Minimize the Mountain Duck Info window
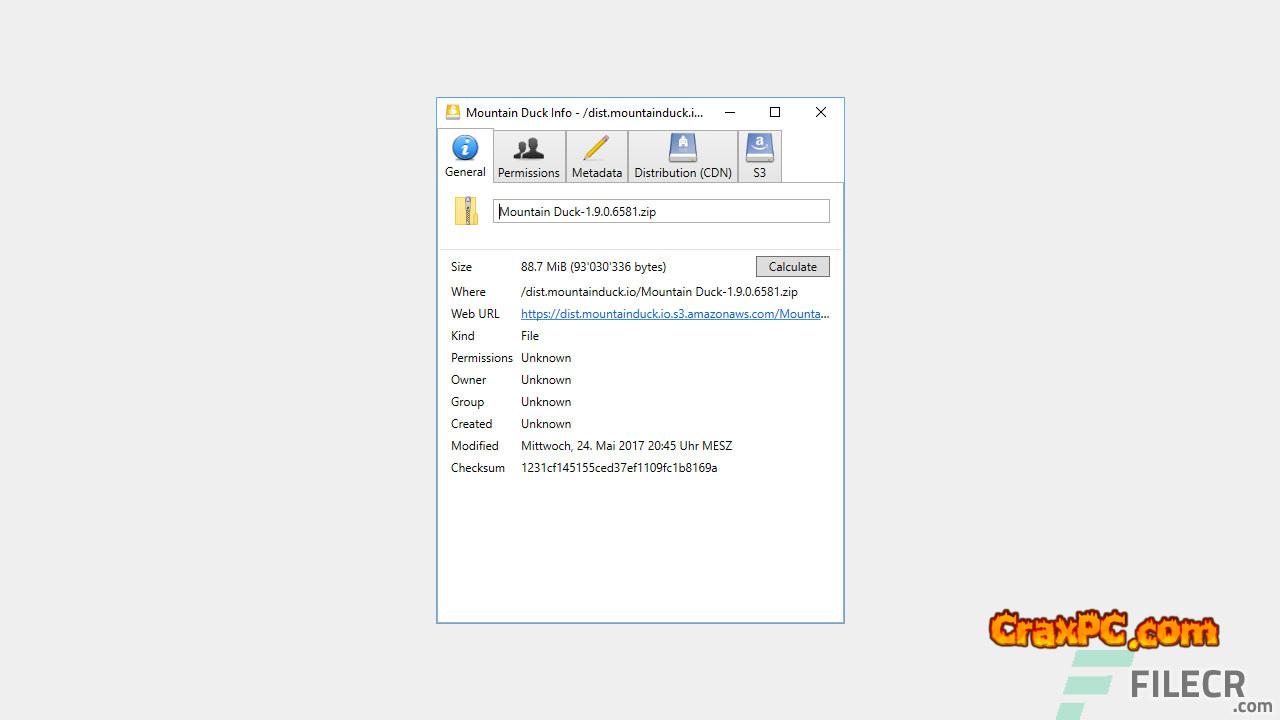 (x=730, y=112)
